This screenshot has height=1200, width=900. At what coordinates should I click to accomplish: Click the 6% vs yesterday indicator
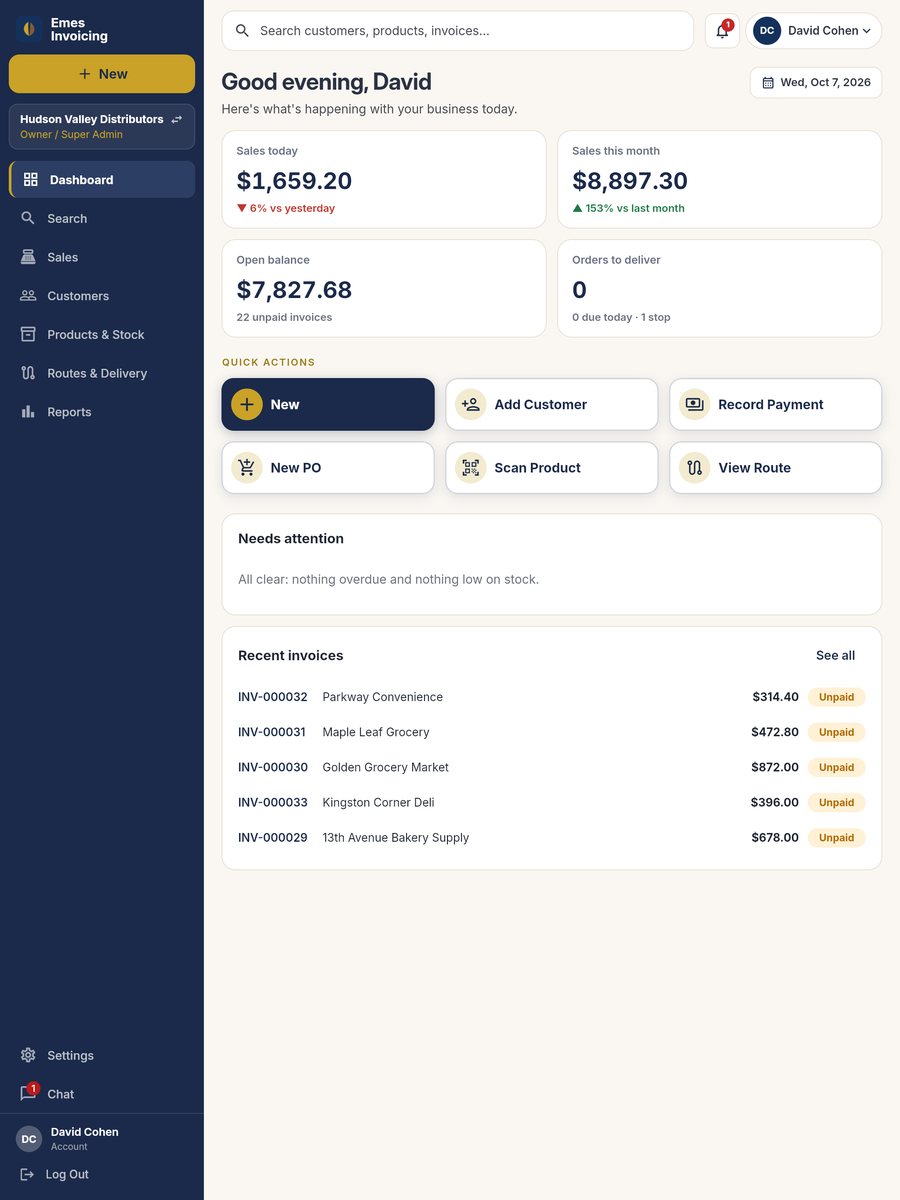pyautogui.click(x=286, y=208)
